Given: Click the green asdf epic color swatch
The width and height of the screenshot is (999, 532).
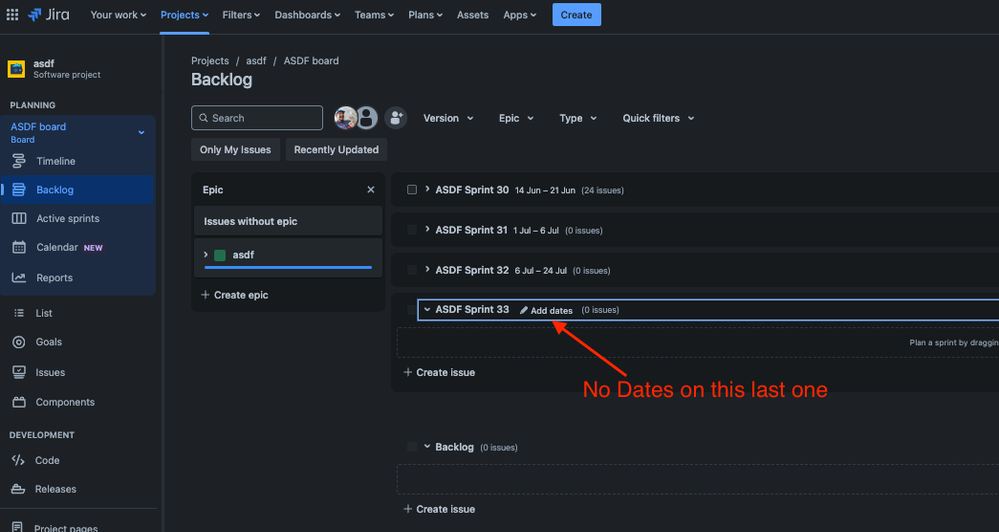Looking at the screenshot, I should pyautogui.click(x=220, y=255).
